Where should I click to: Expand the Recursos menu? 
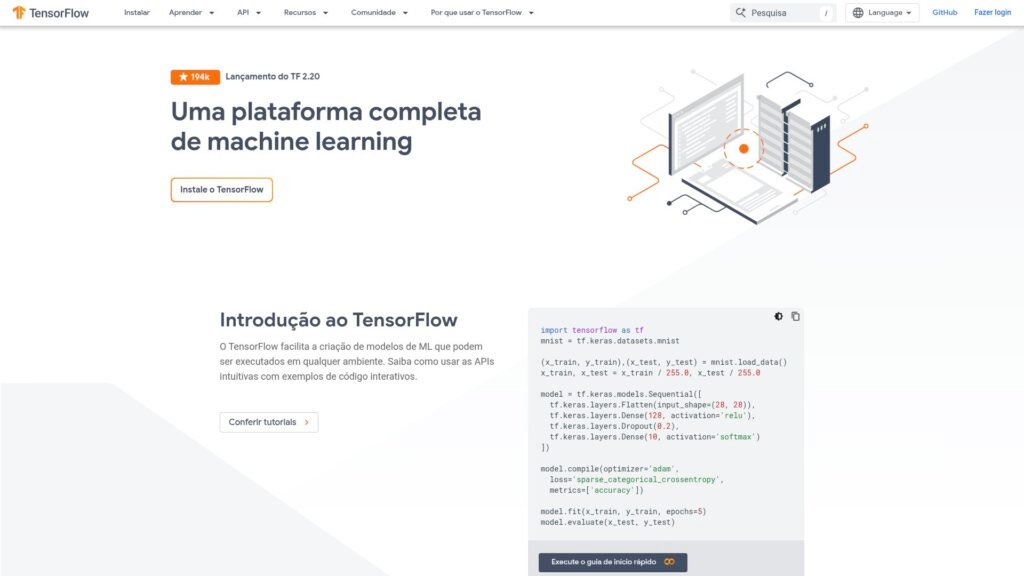305,13
